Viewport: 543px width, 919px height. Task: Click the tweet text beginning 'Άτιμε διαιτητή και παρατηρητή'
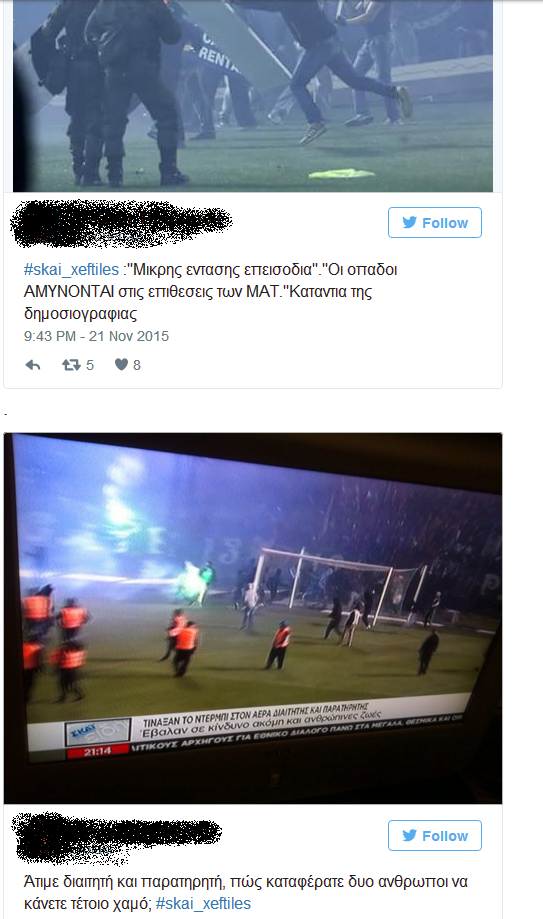point(246,893)
